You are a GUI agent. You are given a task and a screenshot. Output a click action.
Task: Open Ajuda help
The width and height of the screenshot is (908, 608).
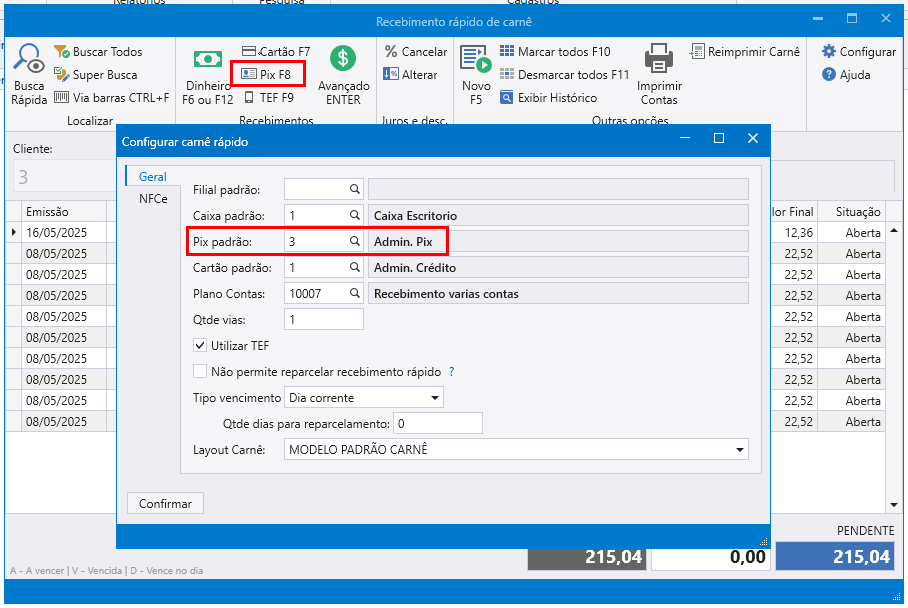[x=845, y=75]
